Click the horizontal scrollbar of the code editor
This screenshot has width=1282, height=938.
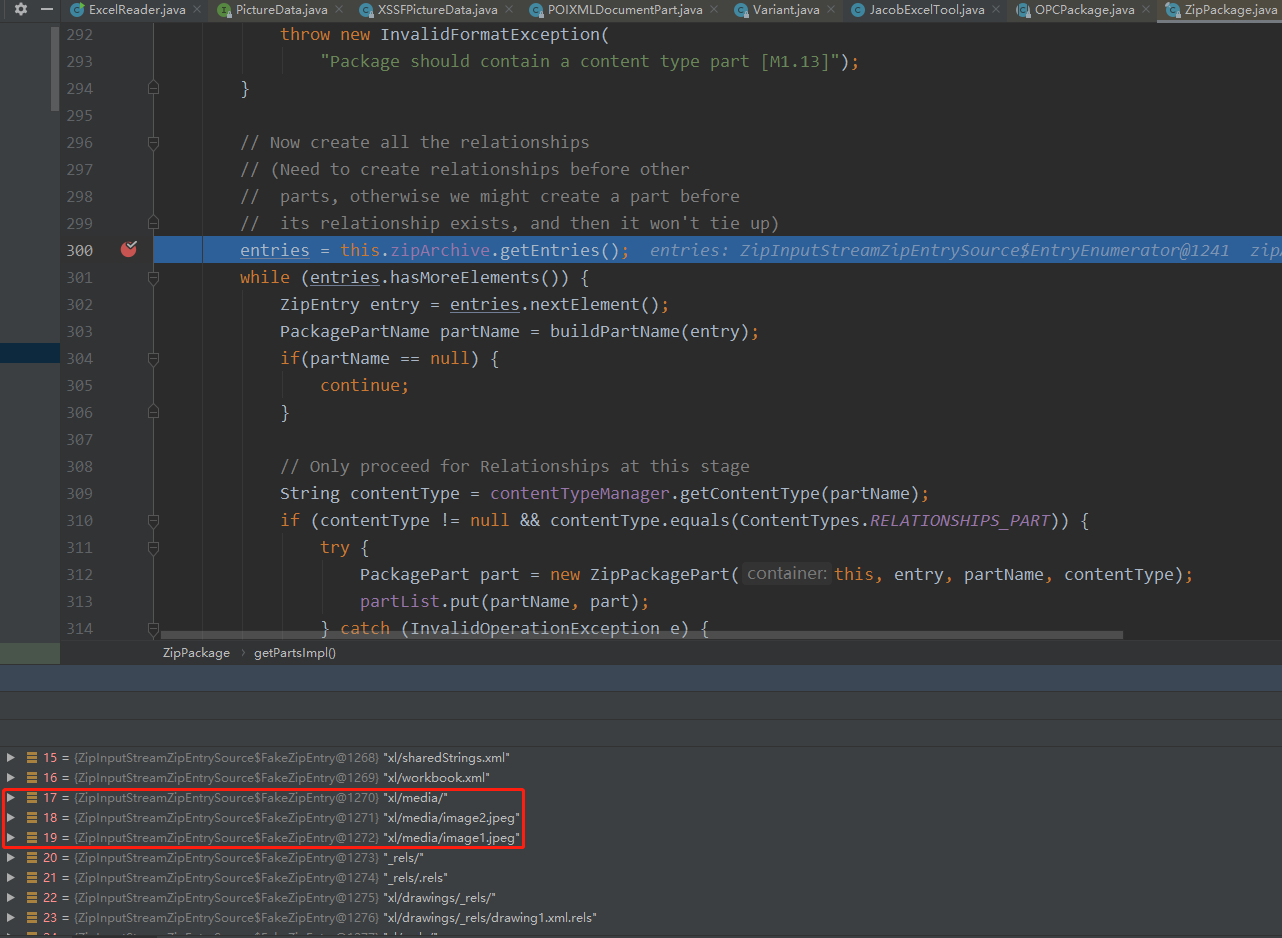[641, 635]
